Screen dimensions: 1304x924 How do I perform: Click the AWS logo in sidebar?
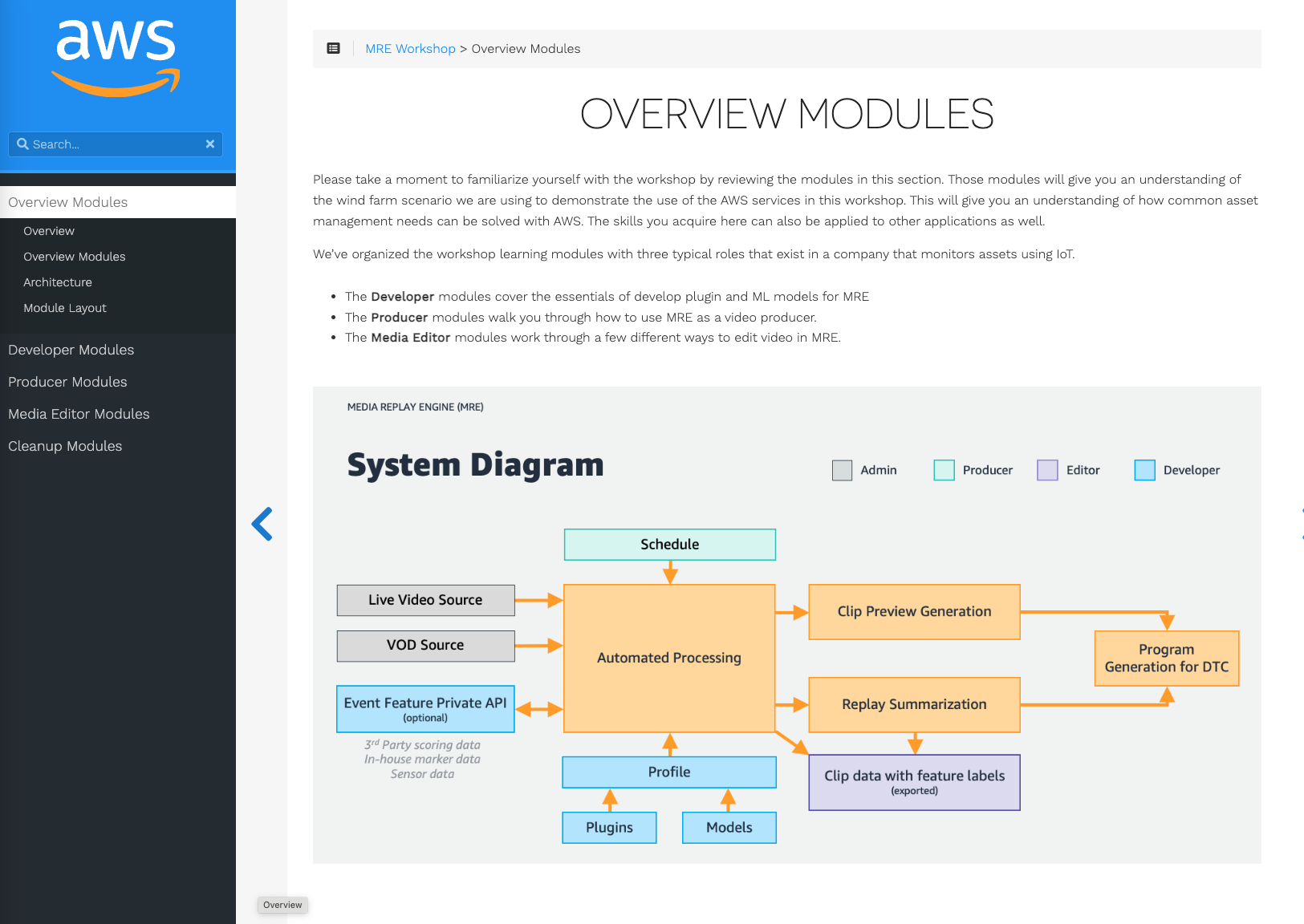[x=116, y=58]
